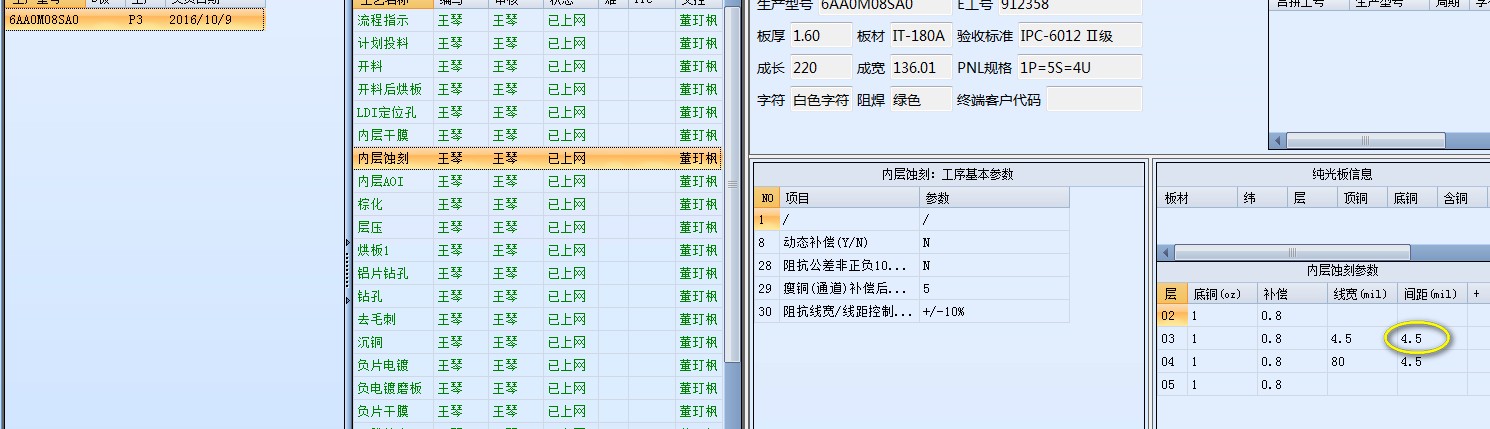
Task: Select the 麇铜(通道)补偿后... parameter row
Action: [x=911, y=289]
